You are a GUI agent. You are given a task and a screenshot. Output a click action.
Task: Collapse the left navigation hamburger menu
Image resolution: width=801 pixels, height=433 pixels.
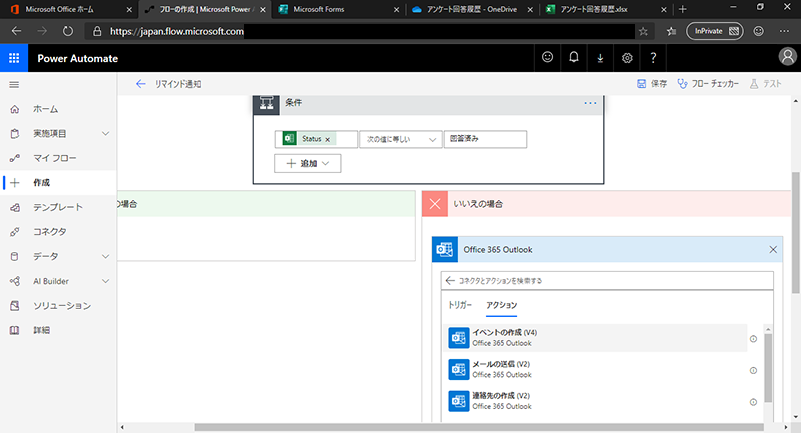[x=14, y=85]
